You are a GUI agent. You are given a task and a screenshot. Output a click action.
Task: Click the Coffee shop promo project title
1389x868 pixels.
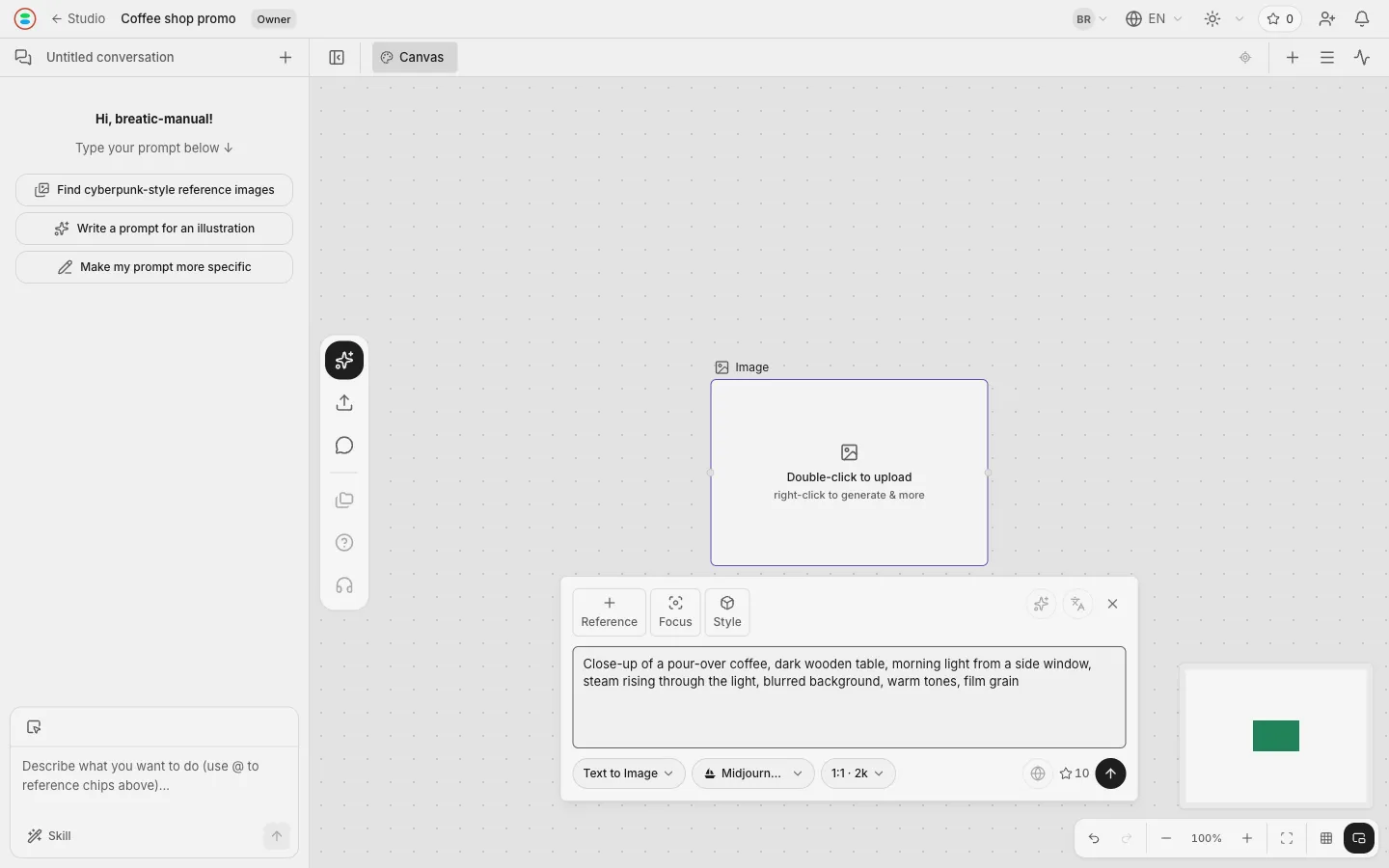pyautogui.click(x=178, y=18)
